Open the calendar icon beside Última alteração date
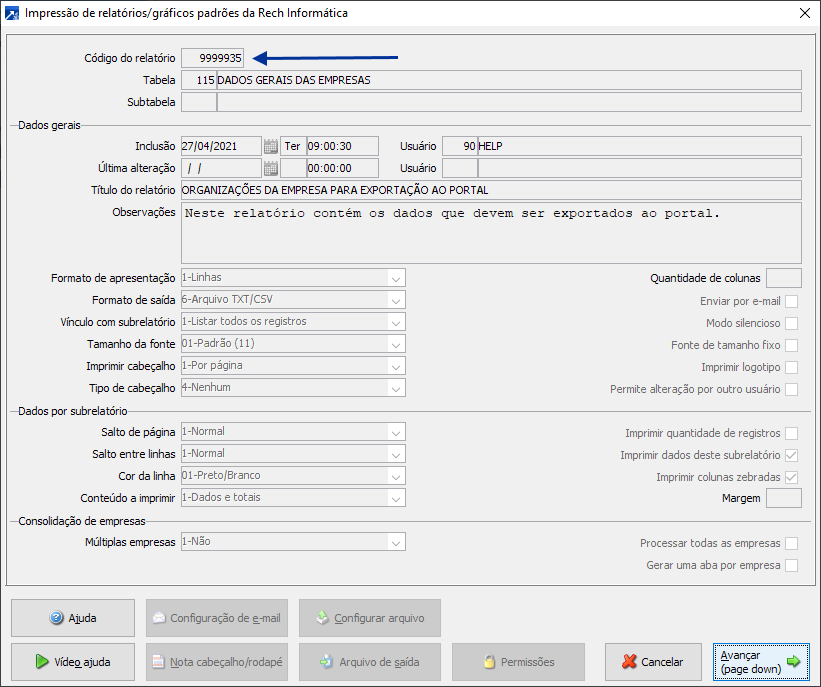 (x=271, y=168)
